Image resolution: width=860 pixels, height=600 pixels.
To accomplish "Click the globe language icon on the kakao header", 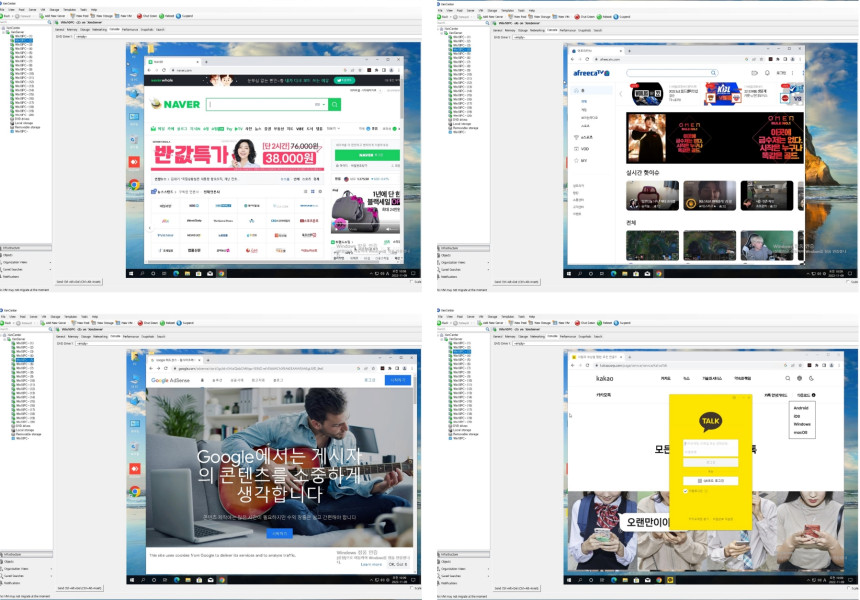I will [x=800, y=378].
